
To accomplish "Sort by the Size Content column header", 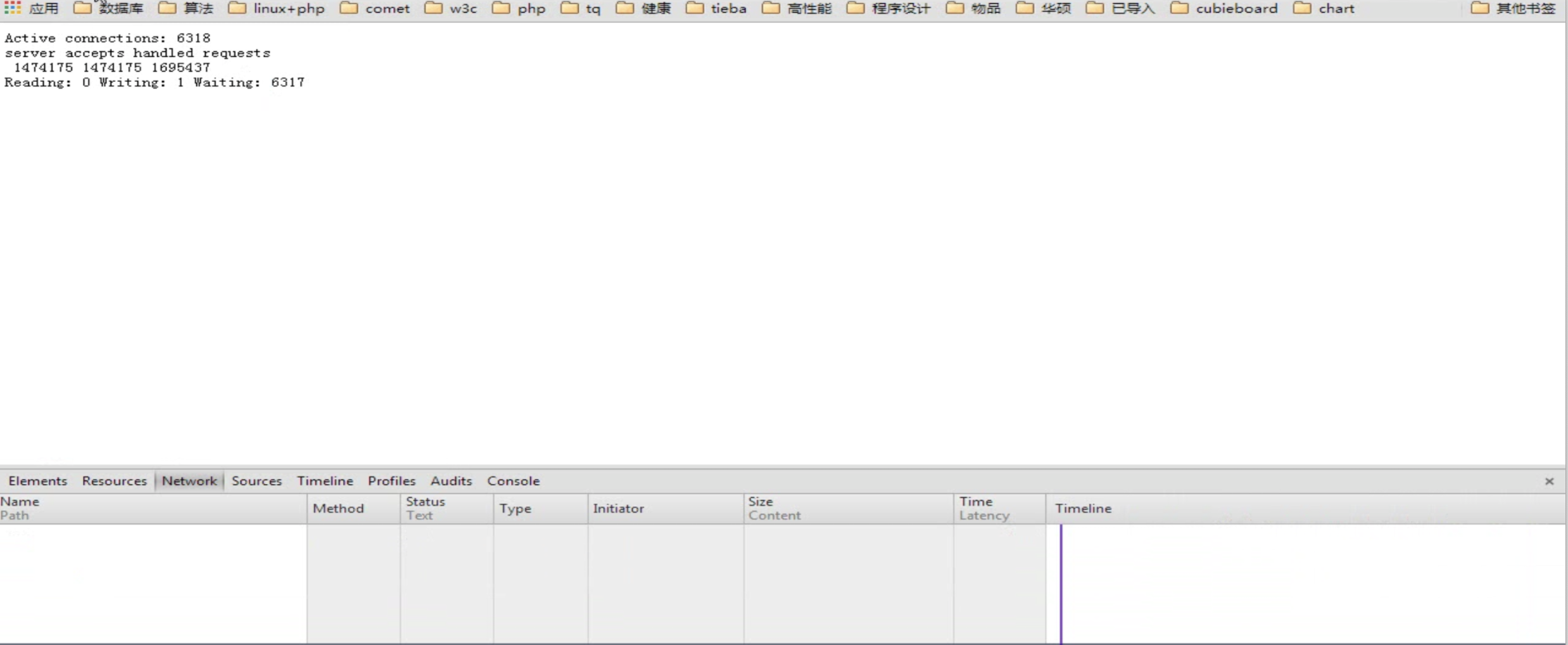I will tap(849, 508).
